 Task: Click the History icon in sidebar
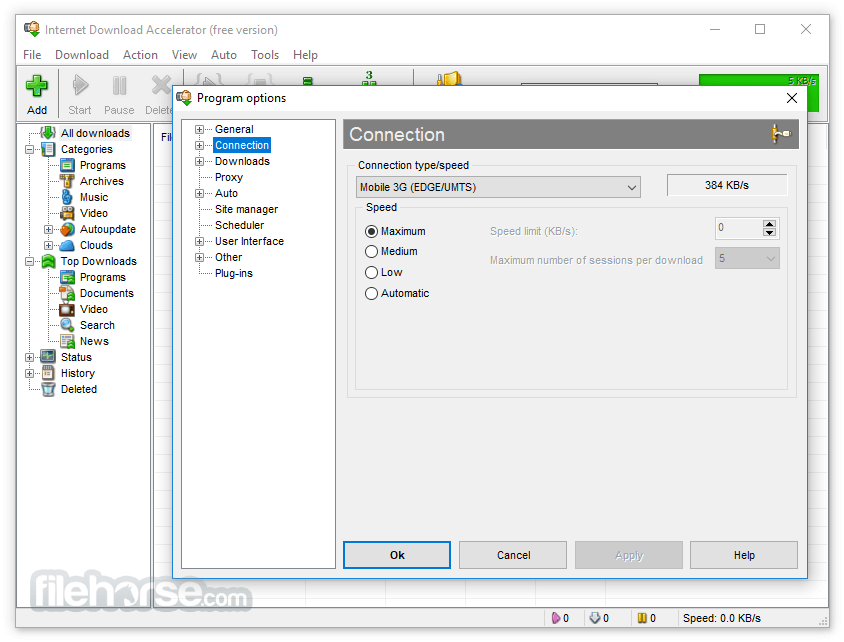48,373
